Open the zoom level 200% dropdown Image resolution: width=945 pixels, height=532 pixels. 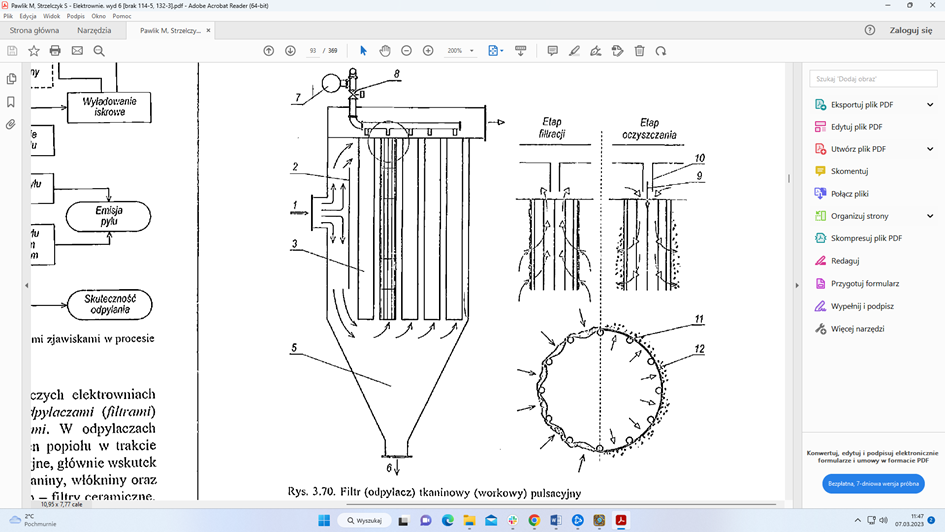(x=460, y=51)
